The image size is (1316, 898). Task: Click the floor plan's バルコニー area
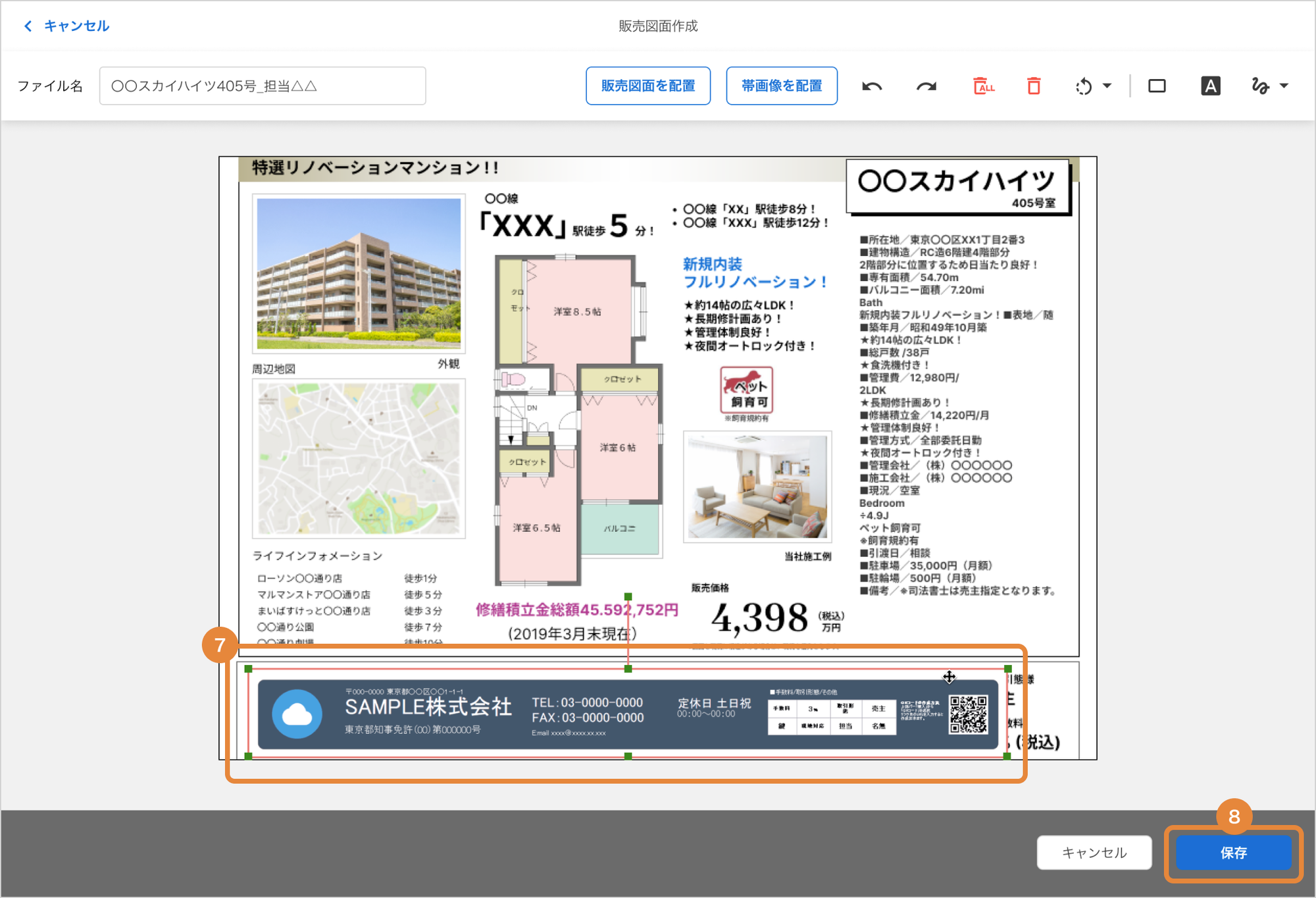pyautogui.click(x=619, y=529)
